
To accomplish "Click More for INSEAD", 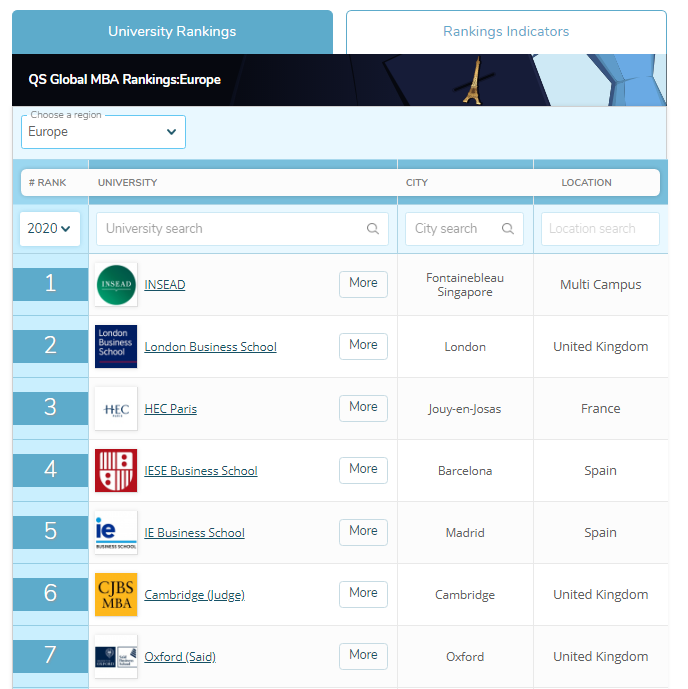I will 363,284.
